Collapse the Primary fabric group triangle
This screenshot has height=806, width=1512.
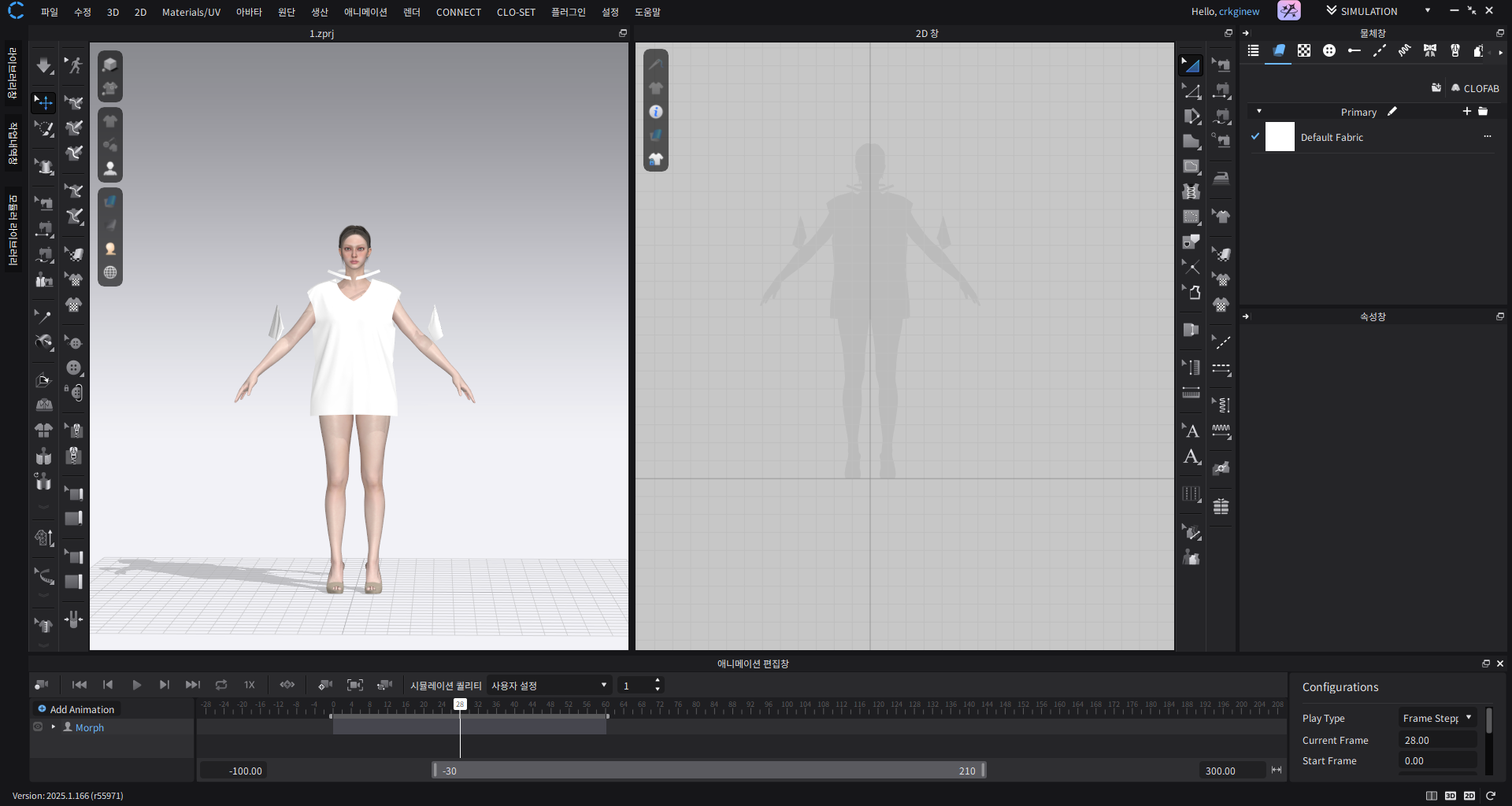[1259, 112]
